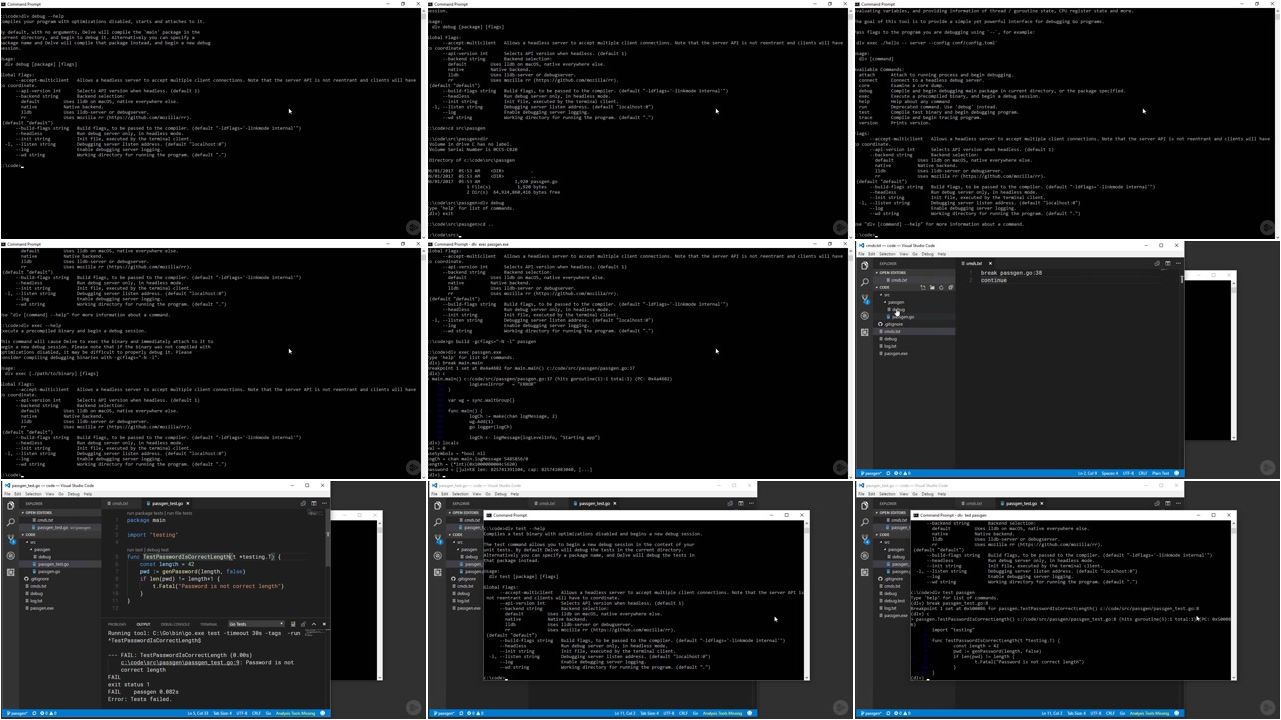Screen dimensions: 1281x720
Task: Open Source Control in the Go Tests output VS Code window
Action: pyautogui.click(x=11, y=539)
